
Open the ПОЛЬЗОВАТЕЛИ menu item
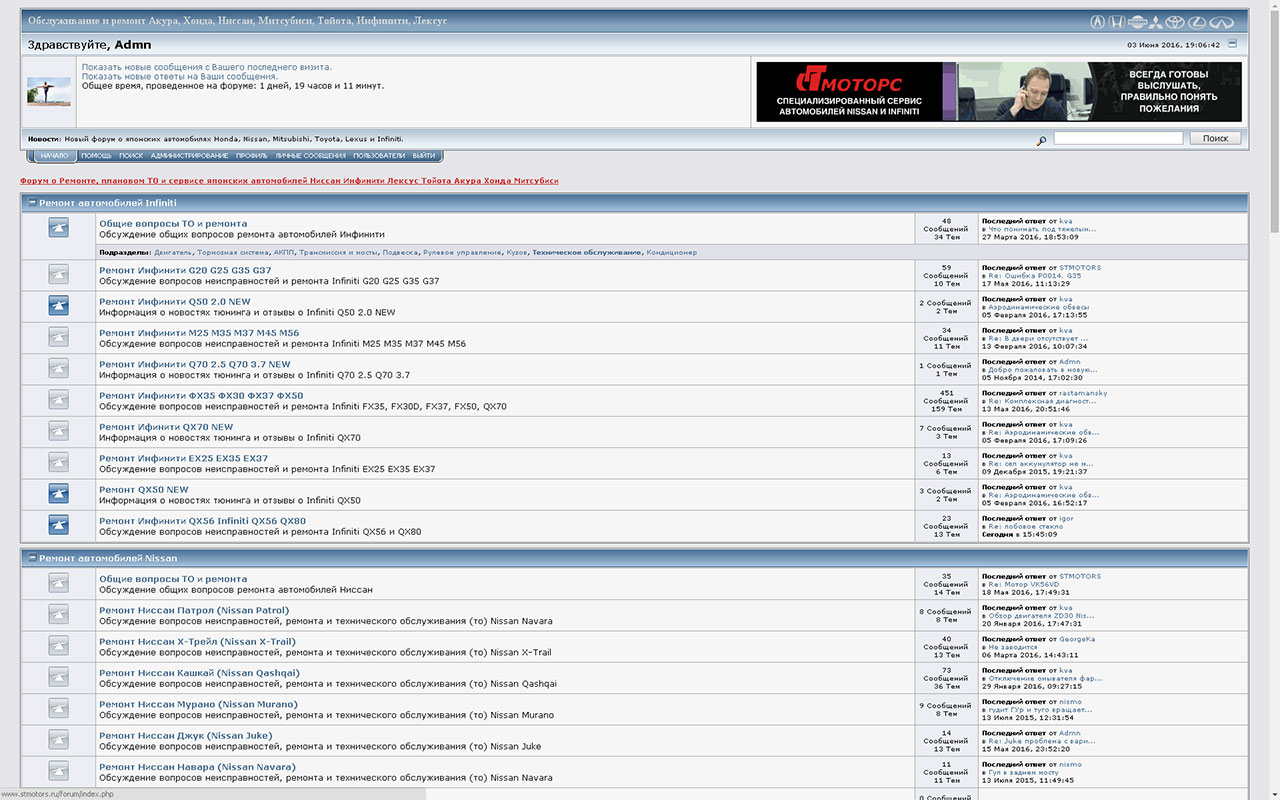379,156
